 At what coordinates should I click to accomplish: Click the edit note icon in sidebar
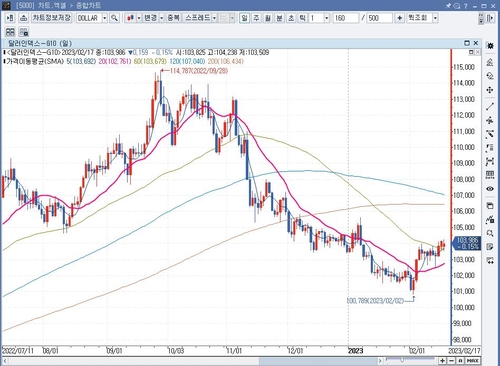[x=490, y=247]
